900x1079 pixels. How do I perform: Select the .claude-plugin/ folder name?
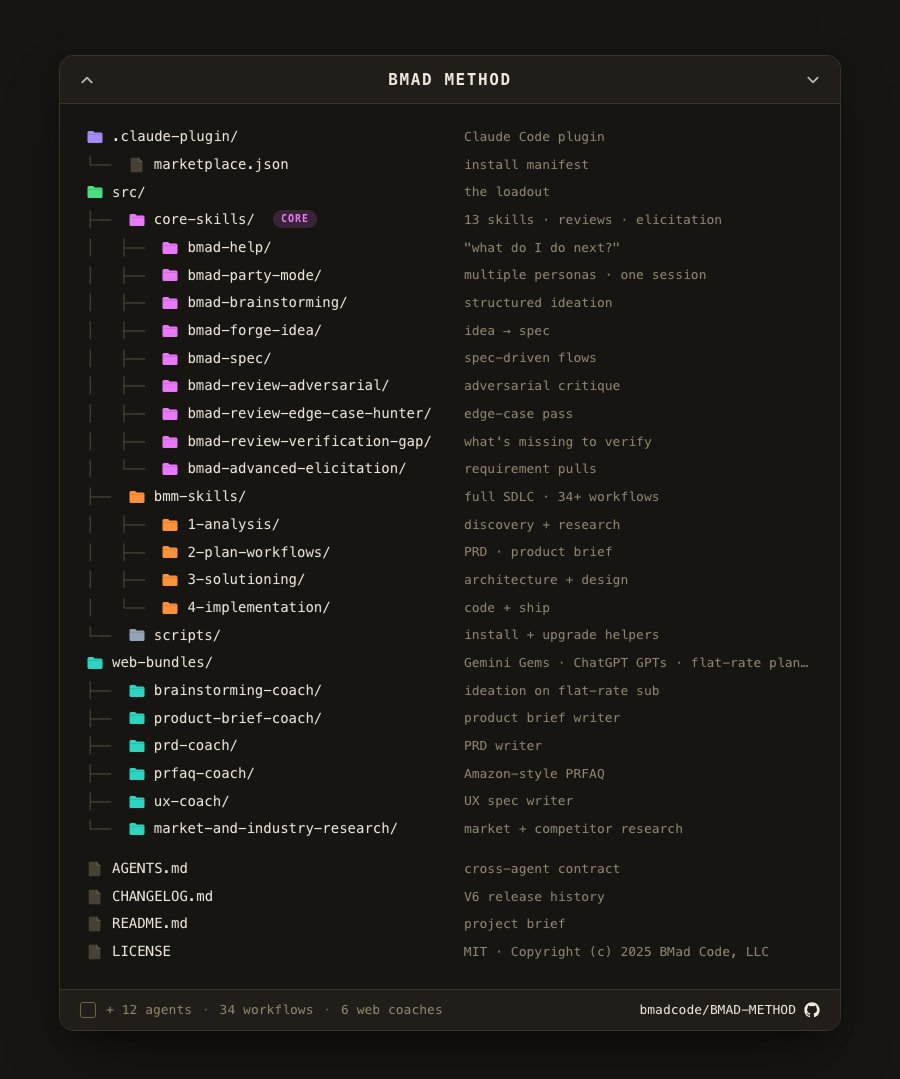click(x=175, y=136)
